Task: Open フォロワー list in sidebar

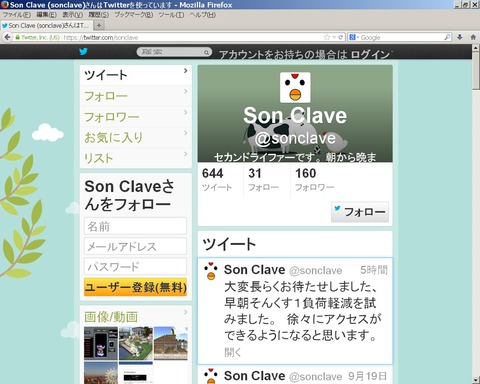Action: click(x=136, y=117)
